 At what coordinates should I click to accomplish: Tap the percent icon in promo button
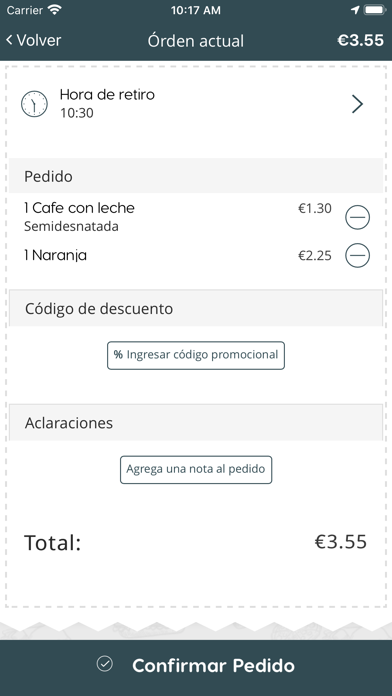point(118,355)
